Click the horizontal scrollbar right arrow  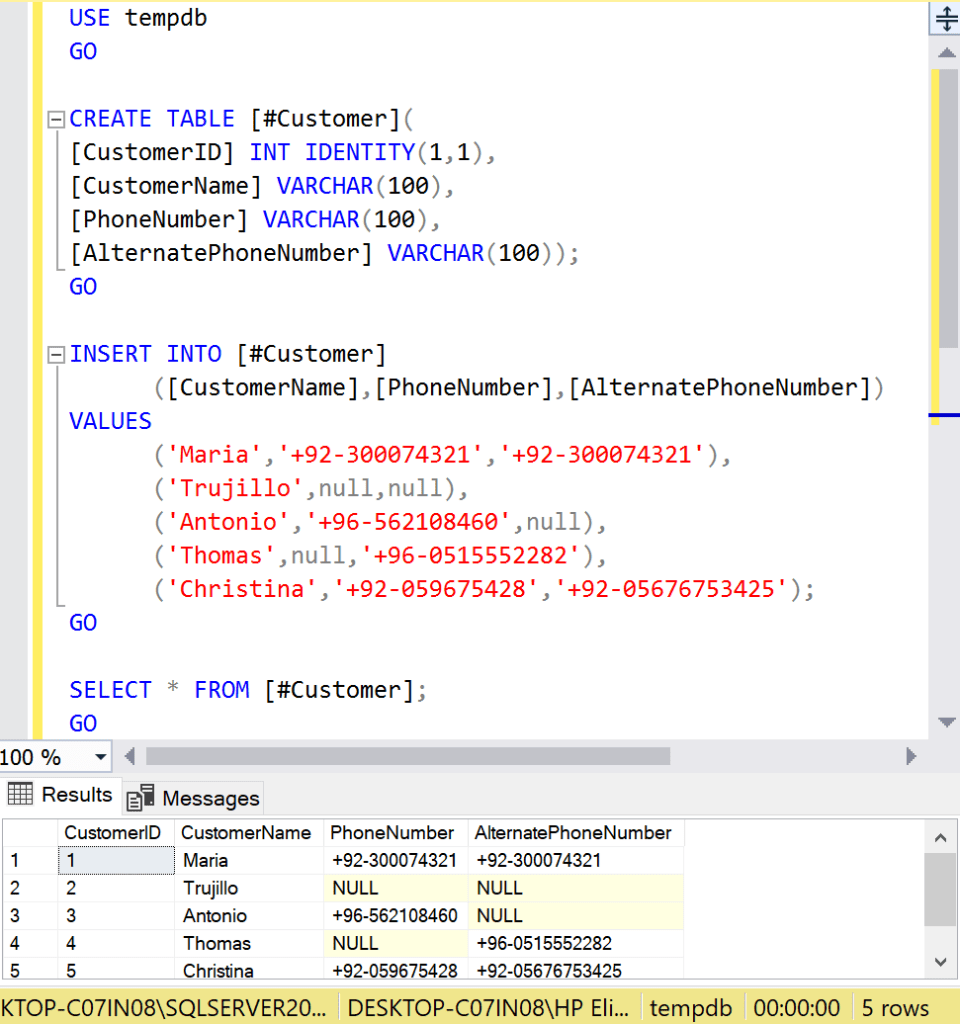click(x=910, y=756)
